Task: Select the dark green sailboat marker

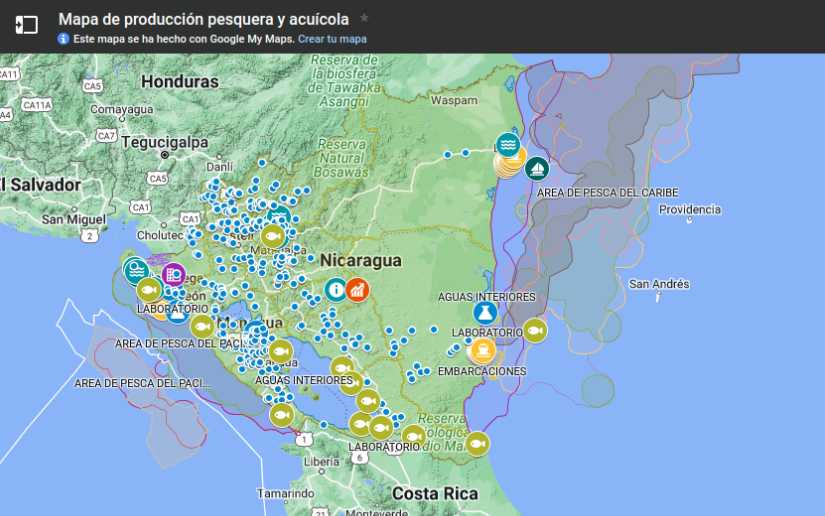Action: [x=537, y=168]
